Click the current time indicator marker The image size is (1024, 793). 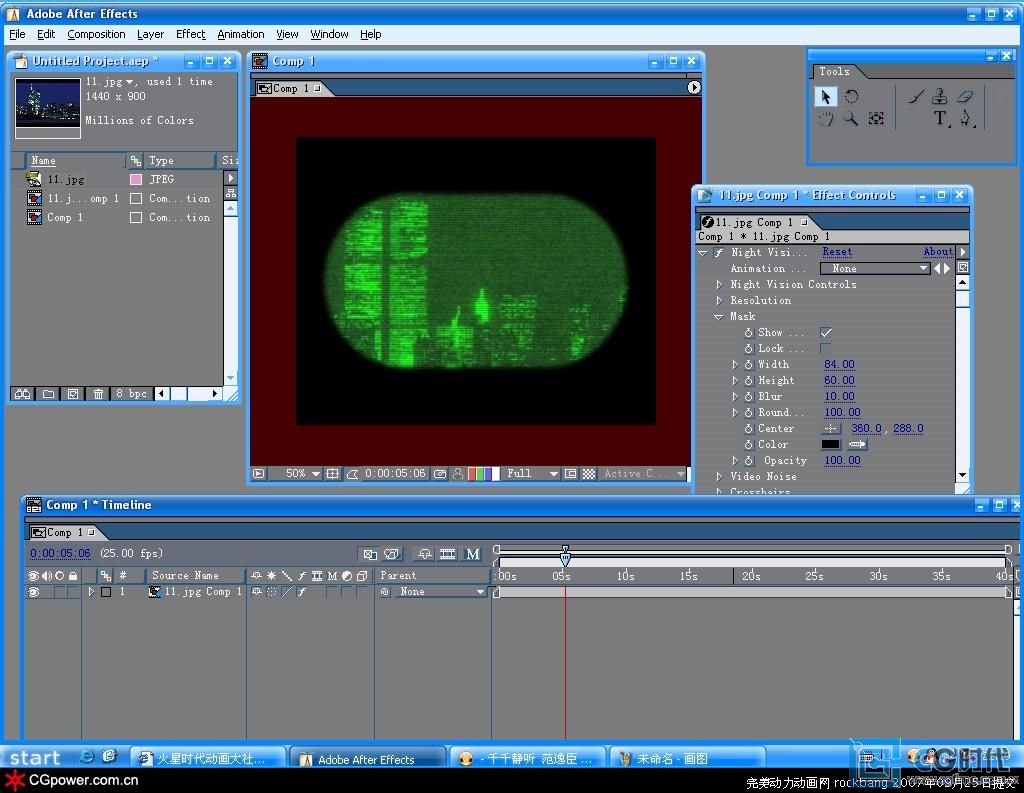click(566, 557)
